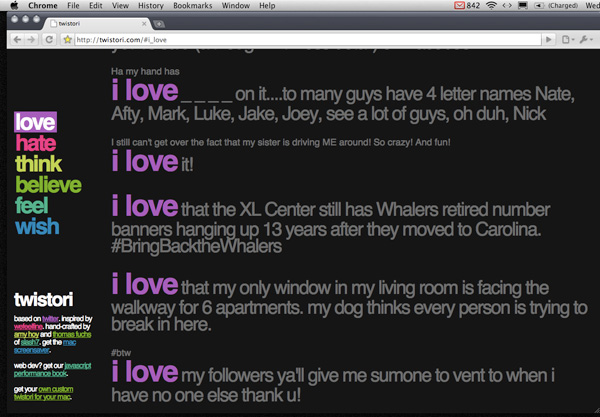The width and height of the screenshot is (600, 417).
Task: Open the Wi-Fi status menu
Action: [491, 5]
